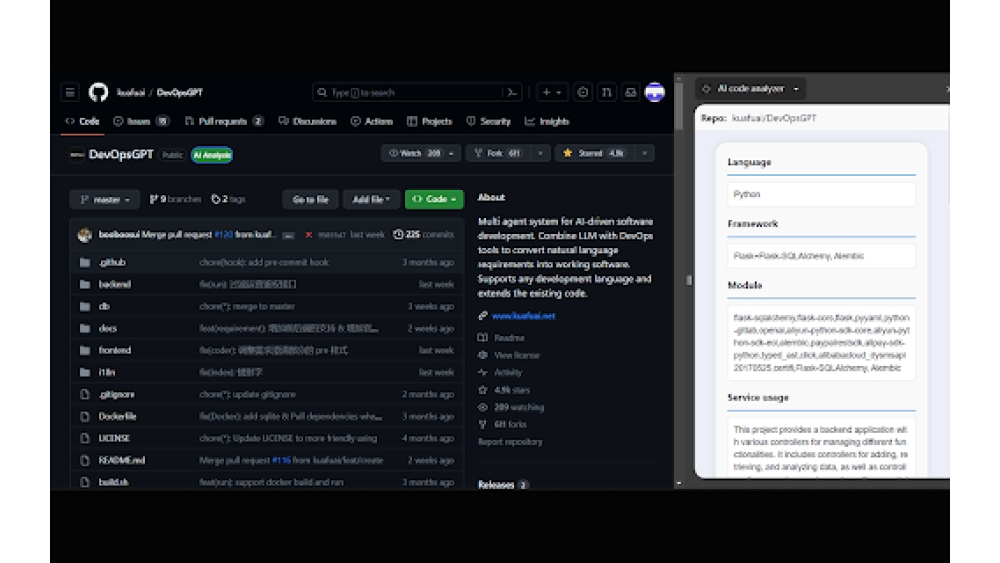The width and height of the screenshot is (1000, 563).
Task: Focus the 'Type / to search' box
Action: point(417,92)
